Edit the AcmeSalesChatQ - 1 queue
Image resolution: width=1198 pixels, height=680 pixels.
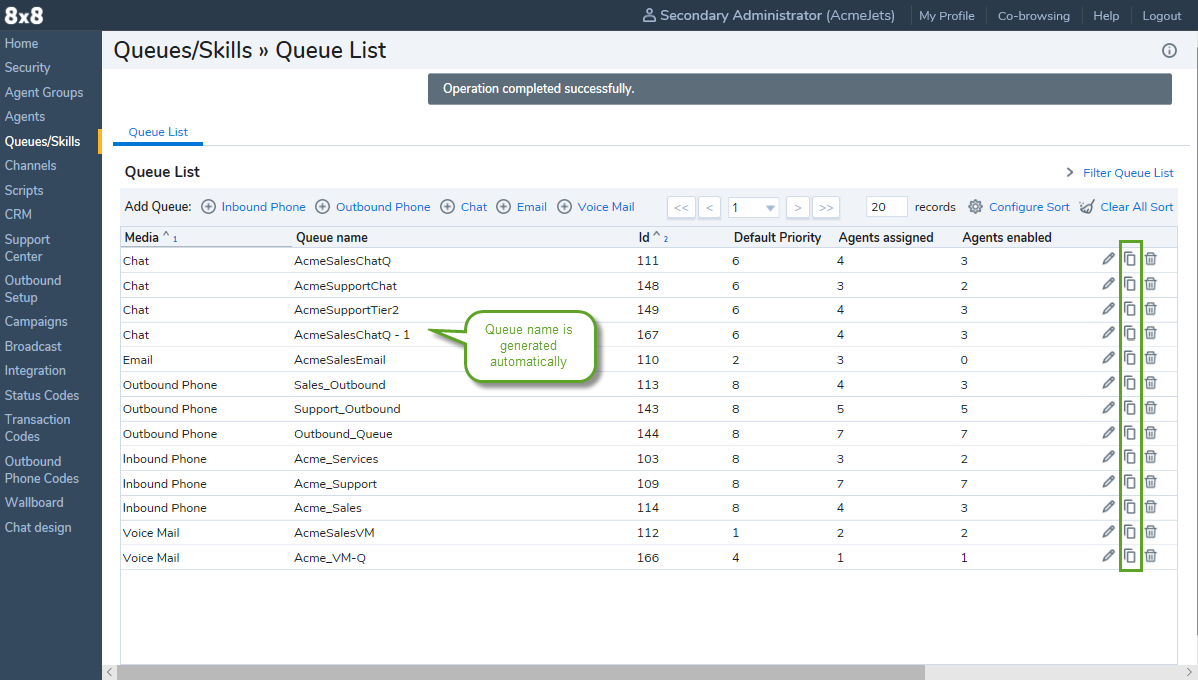tap(1108, 333)
